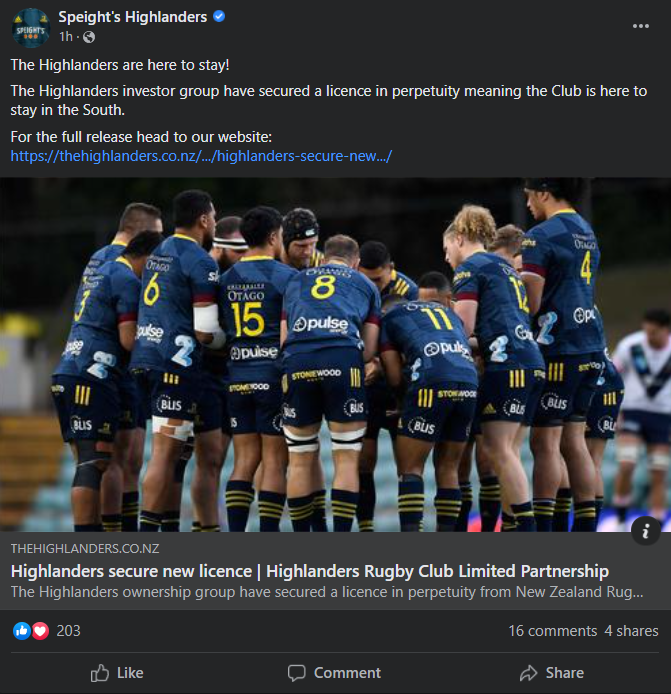The height and width of the screenshot is (694, 671).
Task: Click the 1h post timestamp
Action: point(66,37)
